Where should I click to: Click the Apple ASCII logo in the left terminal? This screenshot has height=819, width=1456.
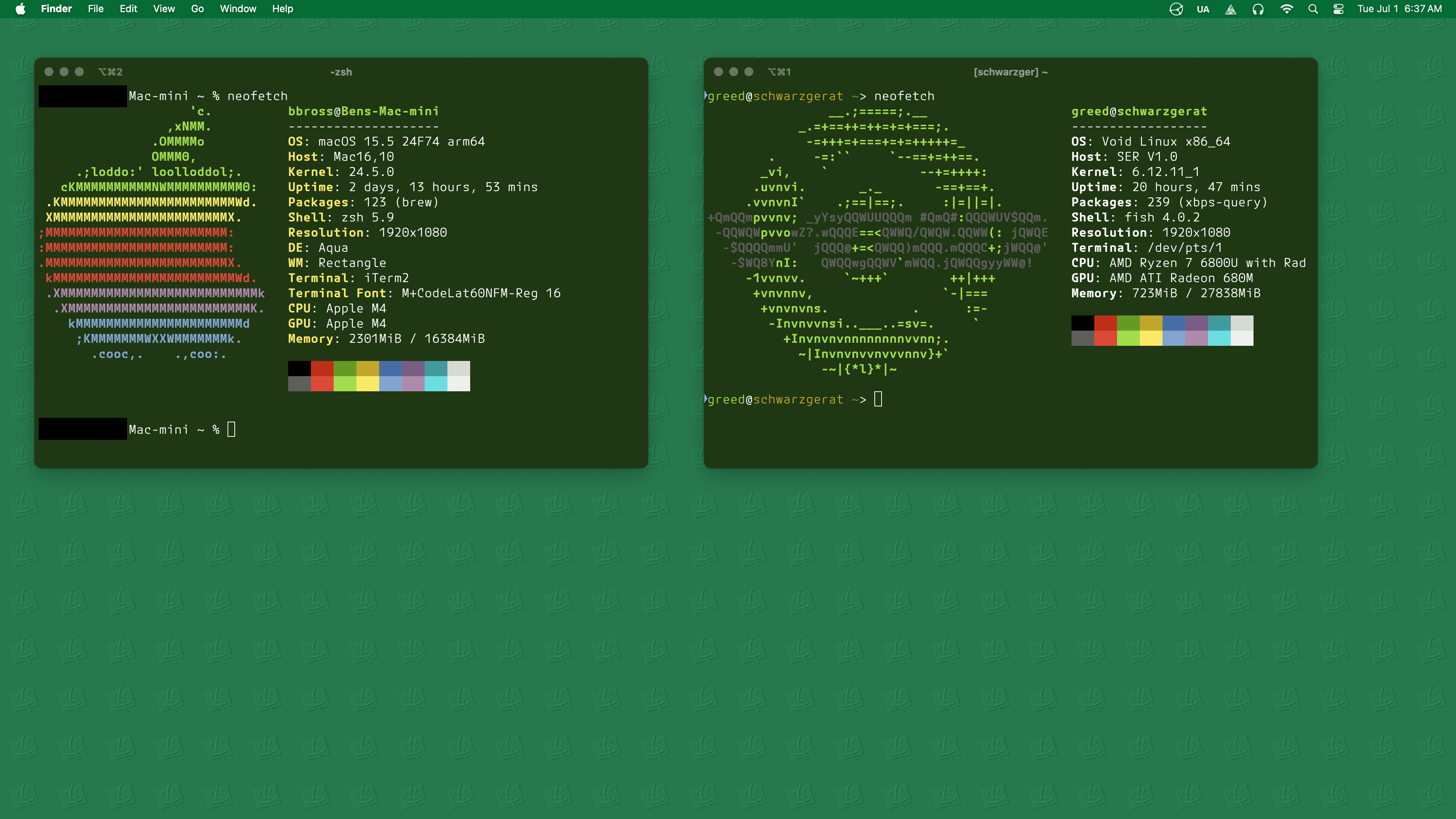(x=152, y=233)
